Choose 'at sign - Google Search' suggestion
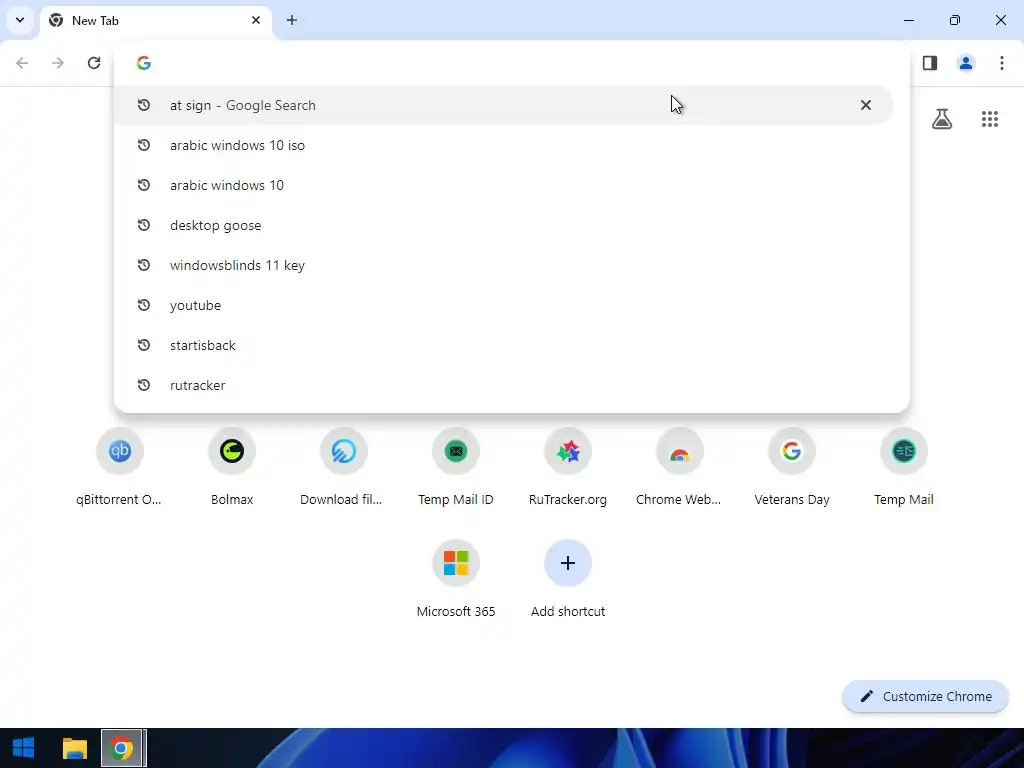 (x=503, y=105)
